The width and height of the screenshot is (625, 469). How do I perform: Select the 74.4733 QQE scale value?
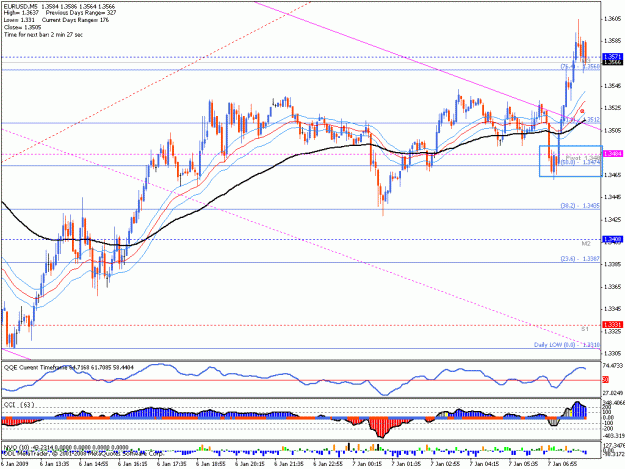(614, 365)
